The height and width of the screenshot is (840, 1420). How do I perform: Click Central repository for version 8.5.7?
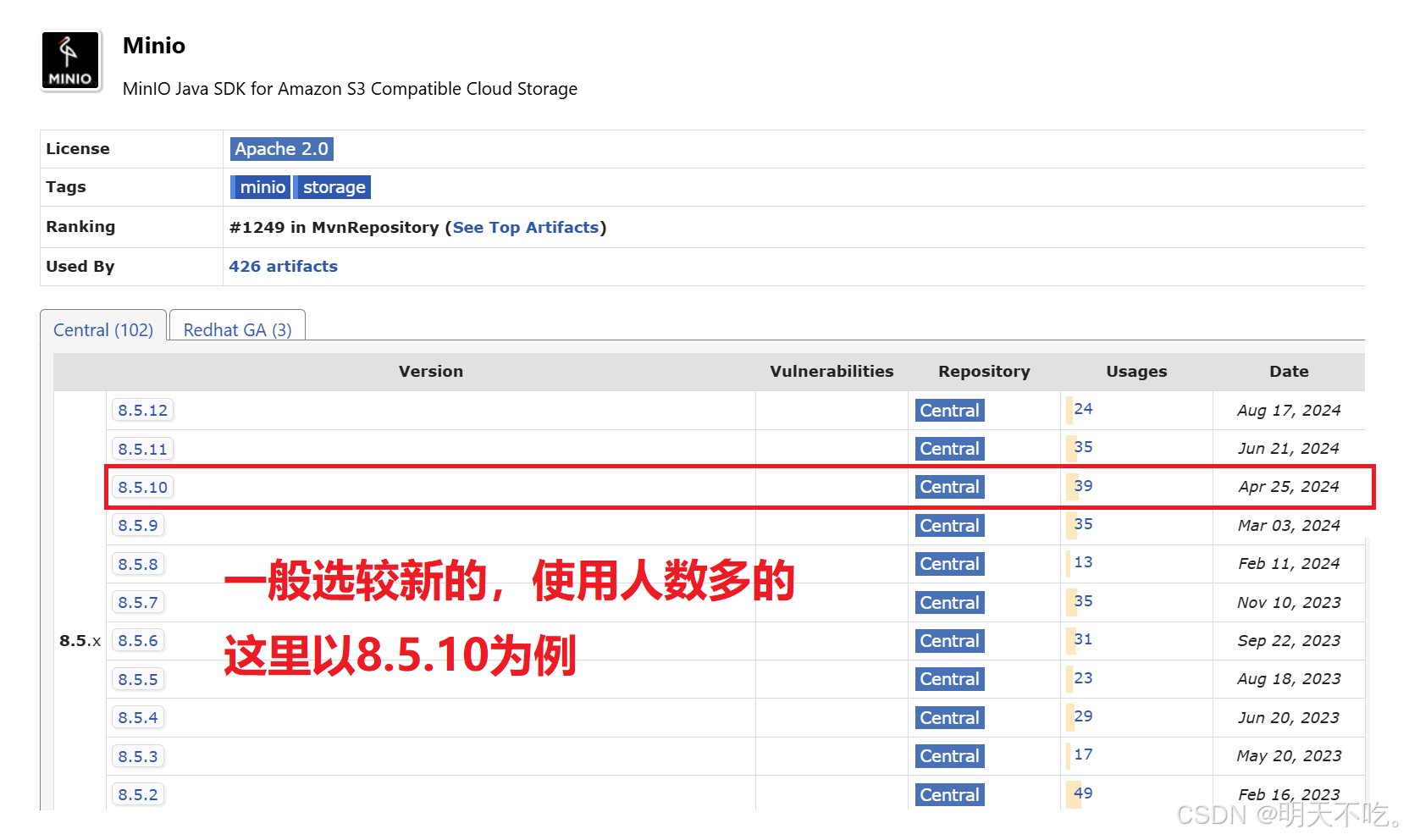tap(949, 603)
